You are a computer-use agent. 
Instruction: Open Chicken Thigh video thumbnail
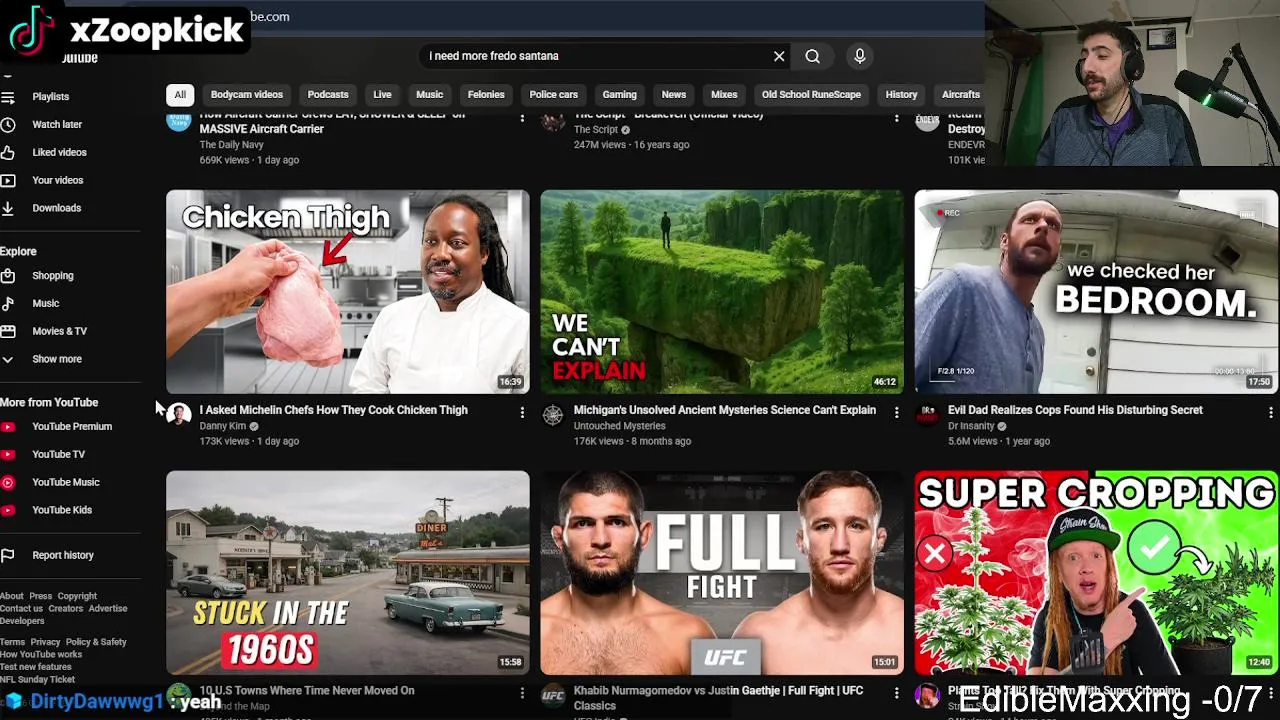coord(348,292)
